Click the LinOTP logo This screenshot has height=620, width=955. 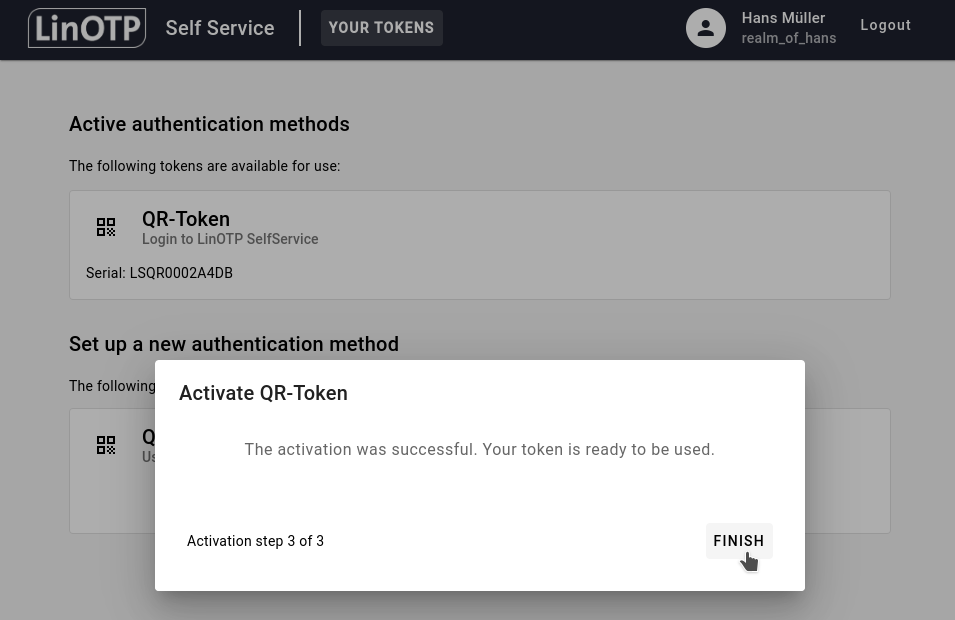tap(87, 28)
